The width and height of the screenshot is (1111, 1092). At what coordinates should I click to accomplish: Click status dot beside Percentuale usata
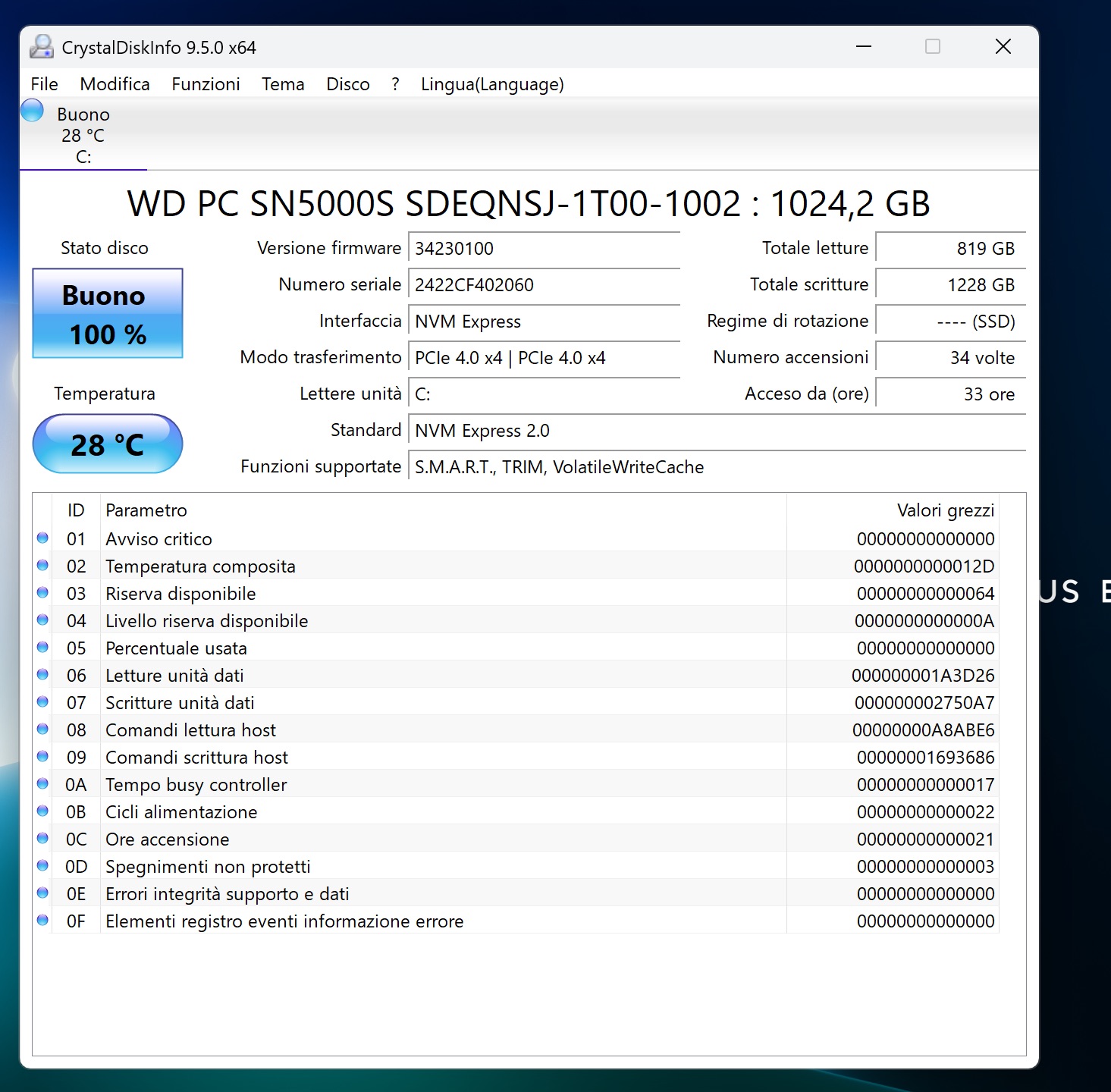[x=42, y=648]
